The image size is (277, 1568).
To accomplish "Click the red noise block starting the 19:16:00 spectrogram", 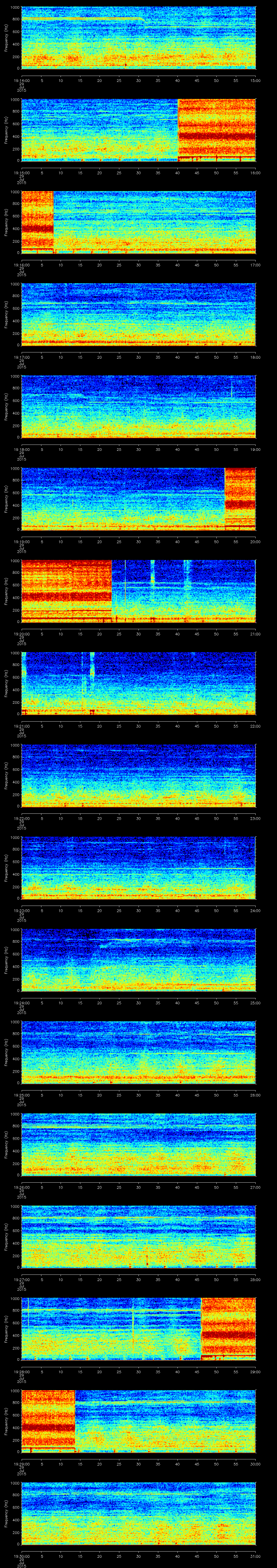I will (x=37, y=222).
